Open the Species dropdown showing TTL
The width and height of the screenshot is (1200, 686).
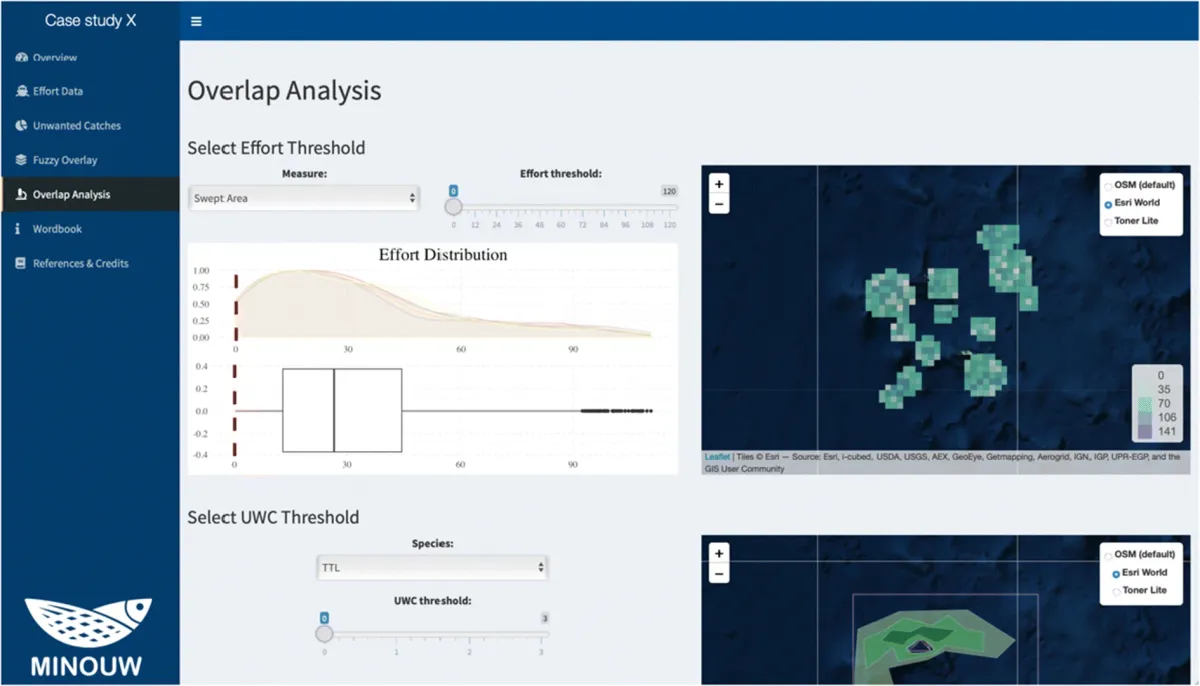pyautogui.click(x=432, y=567)
